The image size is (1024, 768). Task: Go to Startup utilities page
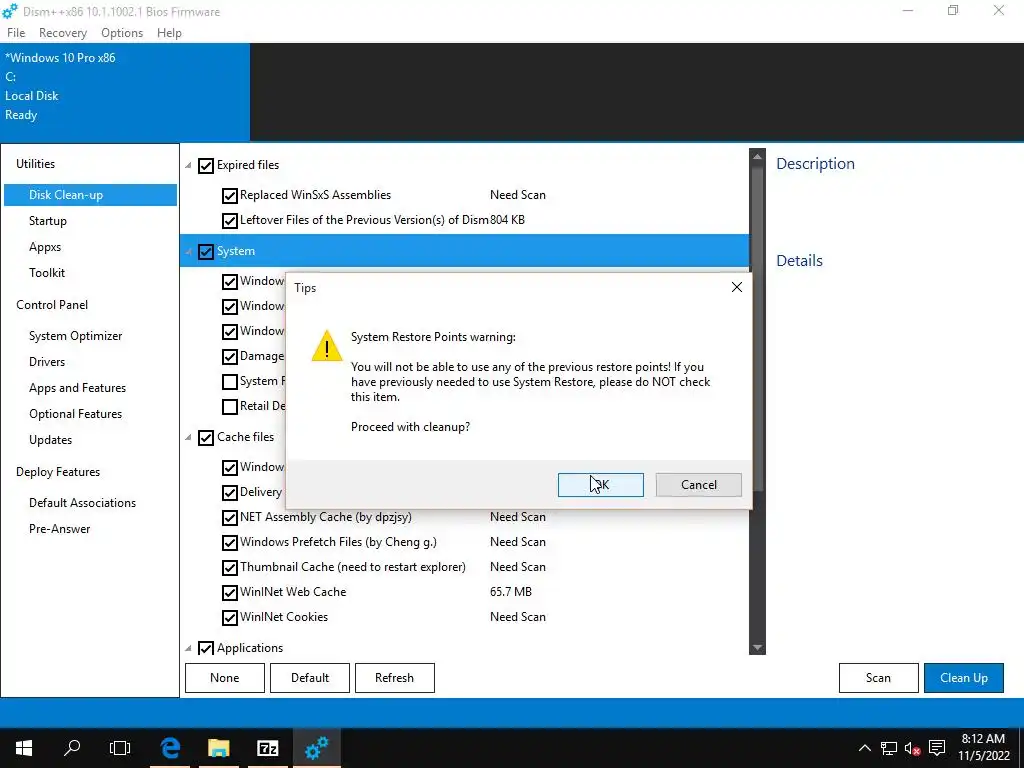tap(48, 221)
